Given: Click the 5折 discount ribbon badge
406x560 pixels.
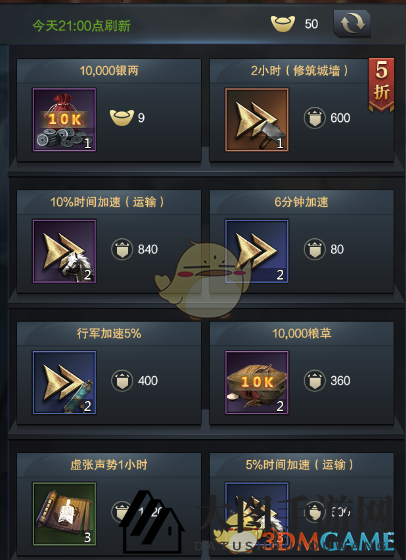Looking at the screenshot, I should [381, 85].
